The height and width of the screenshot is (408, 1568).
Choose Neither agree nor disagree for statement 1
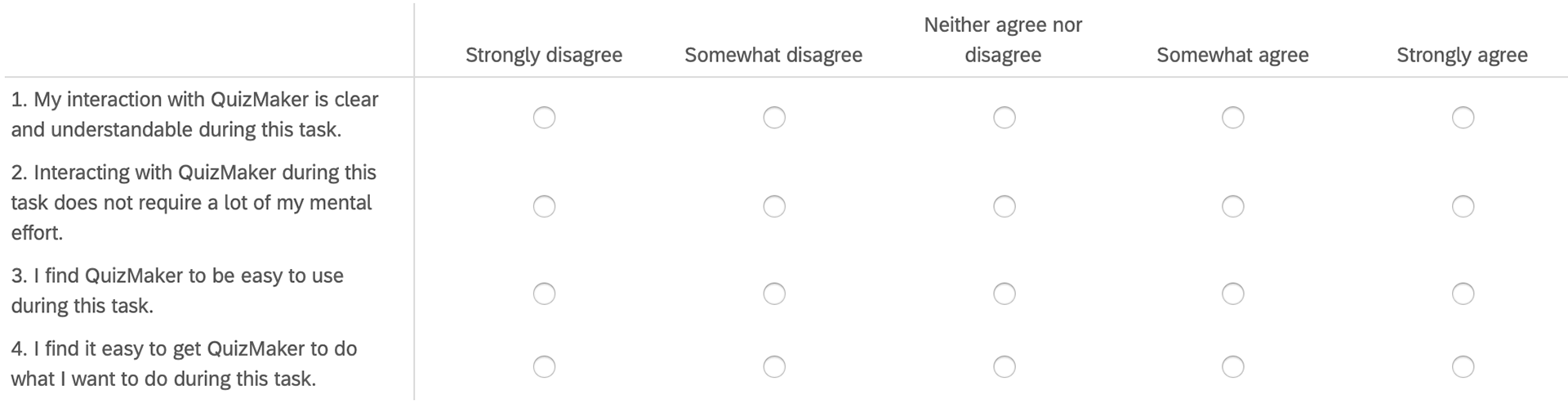[x=1004, y=118]
